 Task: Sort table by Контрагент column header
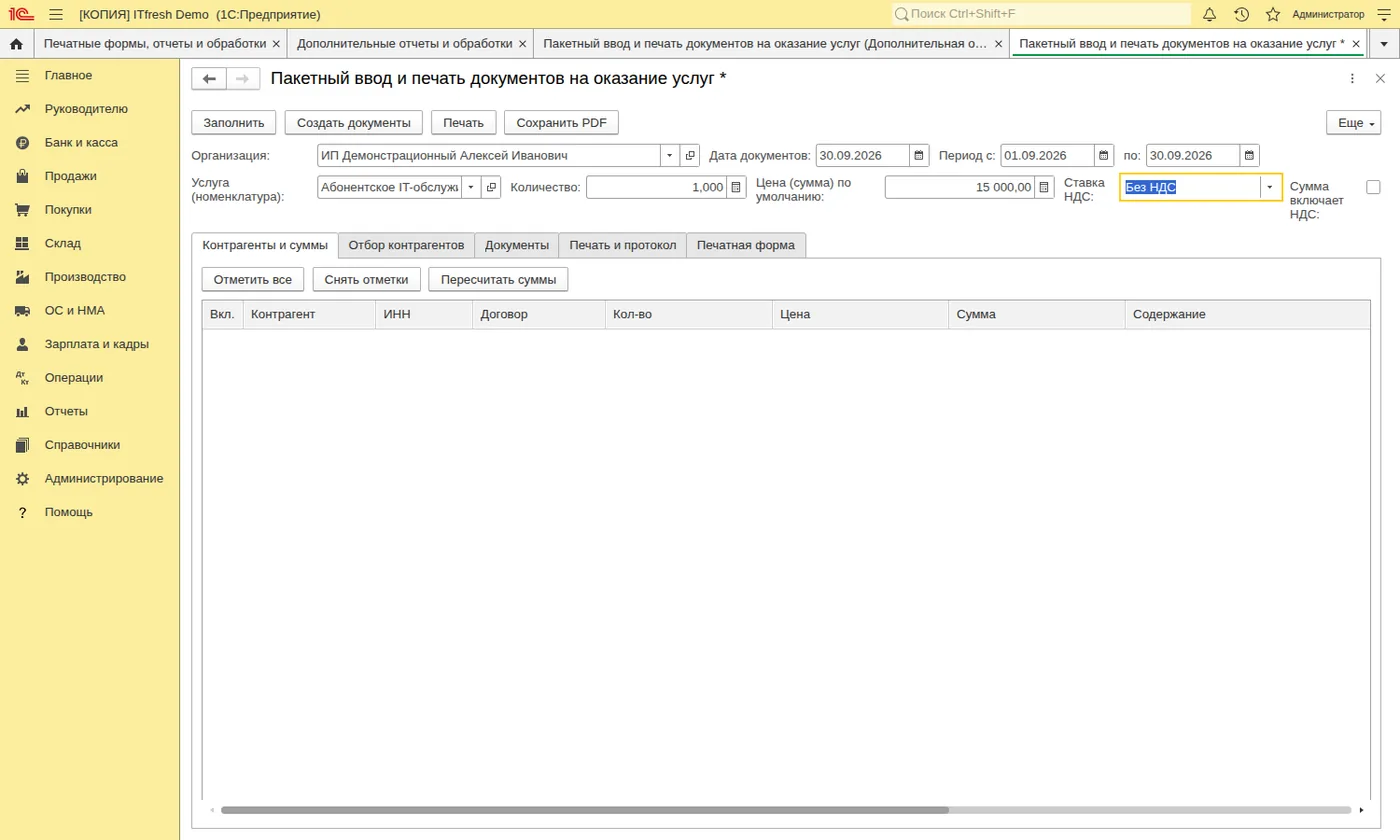point(309,314)
